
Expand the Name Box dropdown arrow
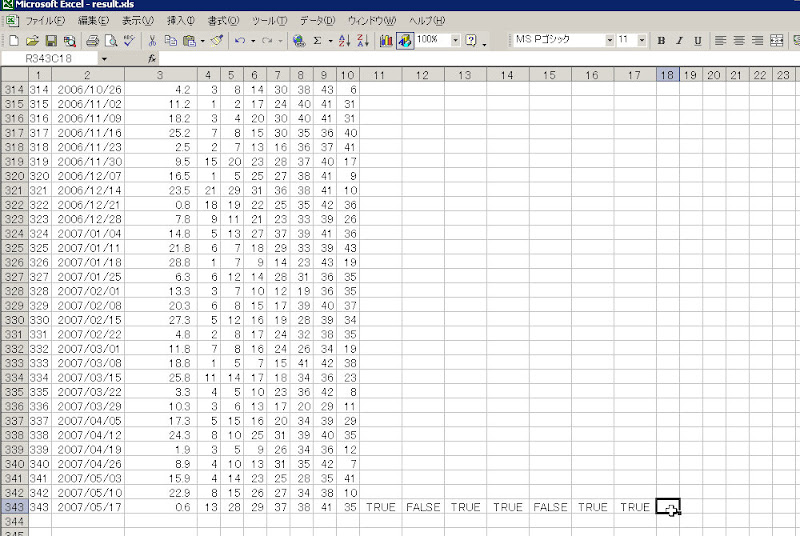pos(104,59)
